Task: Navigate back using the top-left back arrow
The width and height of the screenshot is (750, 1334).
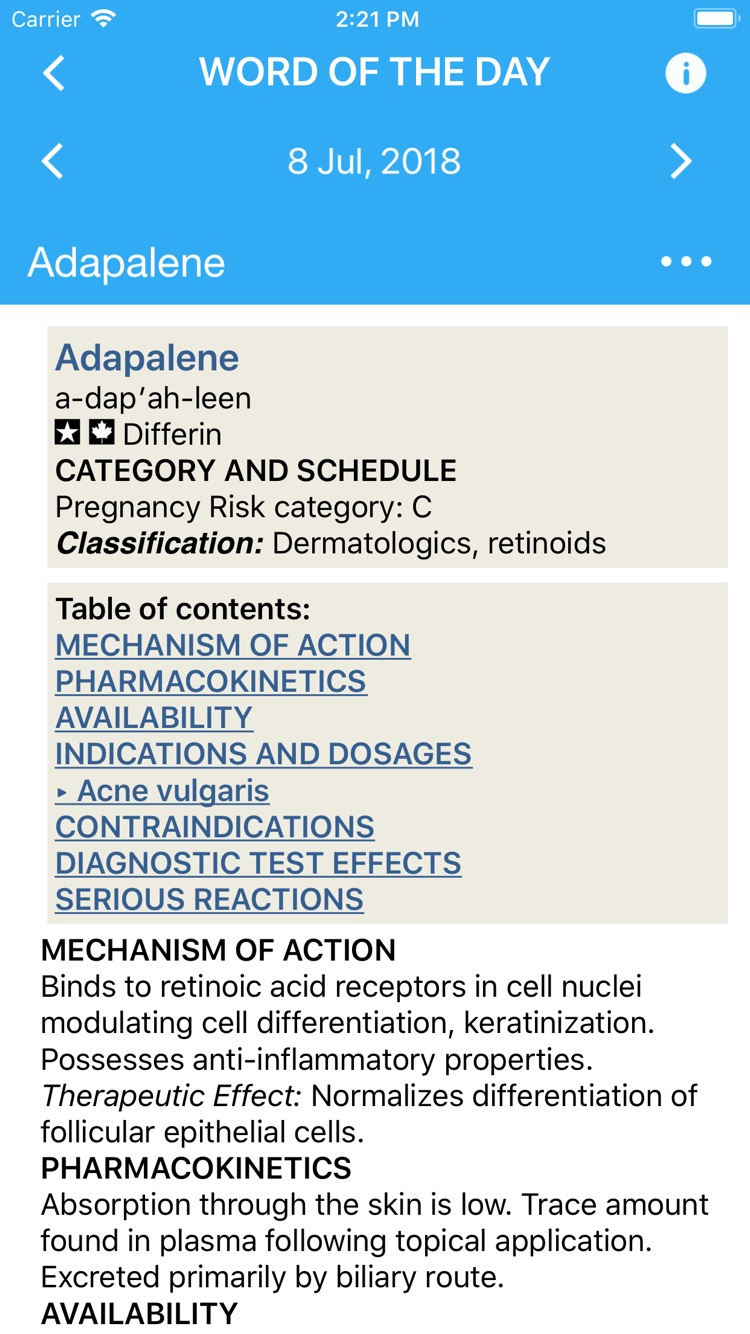Action: pos(53,71)
